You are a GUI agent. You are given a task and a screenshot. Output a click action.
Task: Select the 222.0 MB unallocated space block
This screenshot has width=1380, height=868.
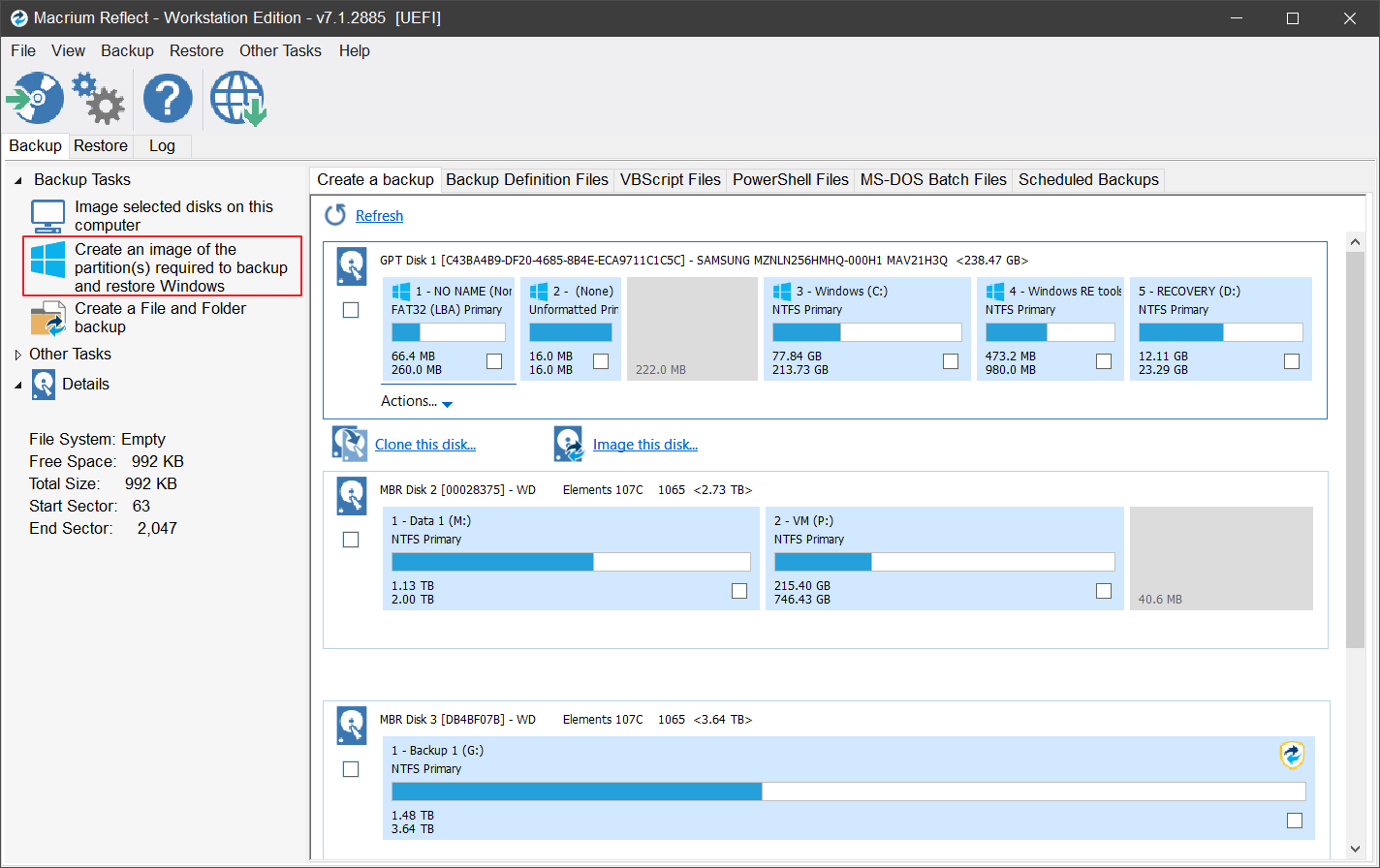click(692, 328)
